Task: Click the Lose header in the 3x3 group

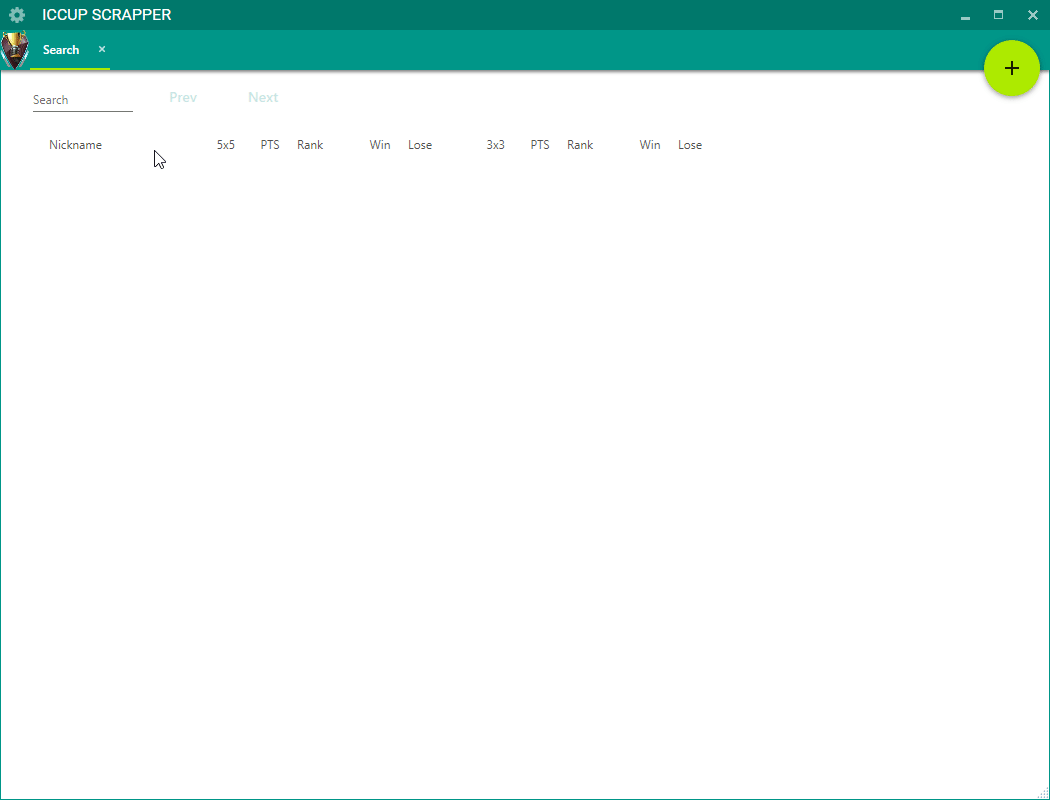Action: point(690,145)
